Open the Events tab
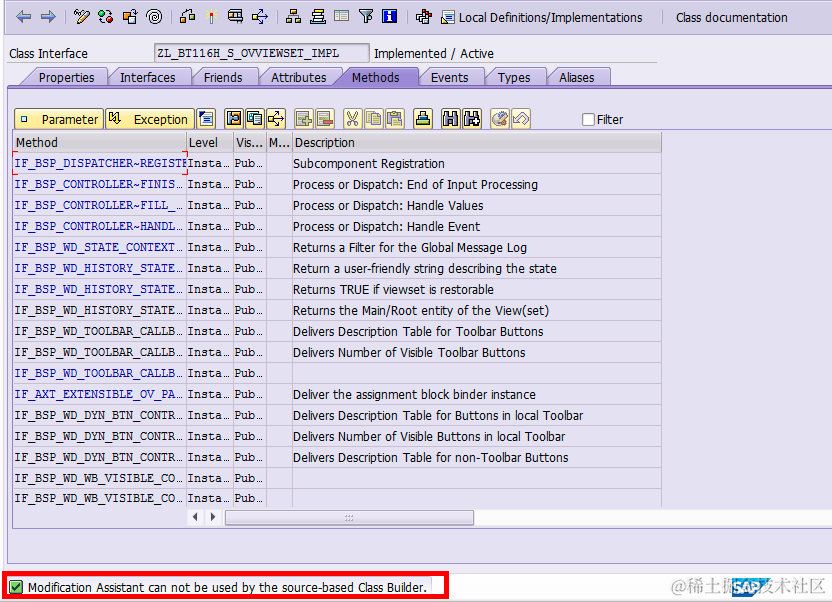 tap(449, 77)
